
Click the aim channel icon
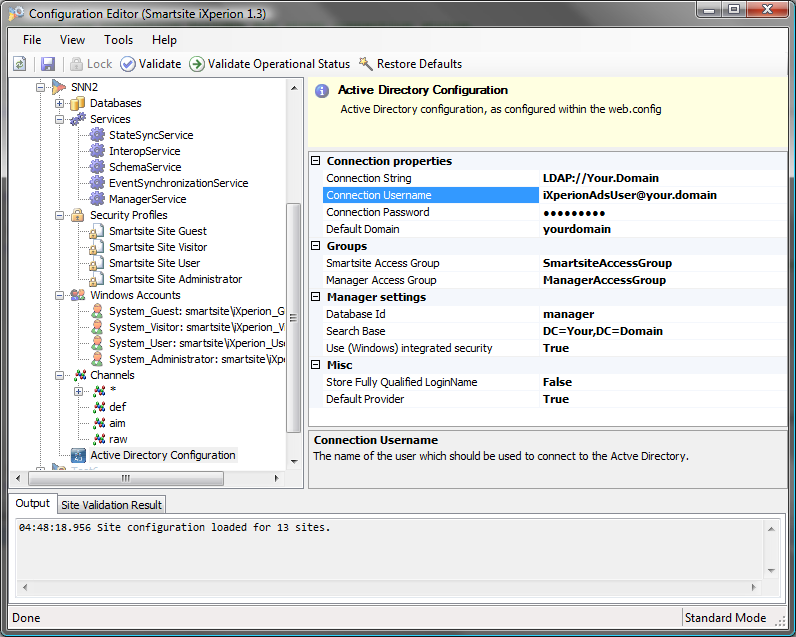[100, 423]
